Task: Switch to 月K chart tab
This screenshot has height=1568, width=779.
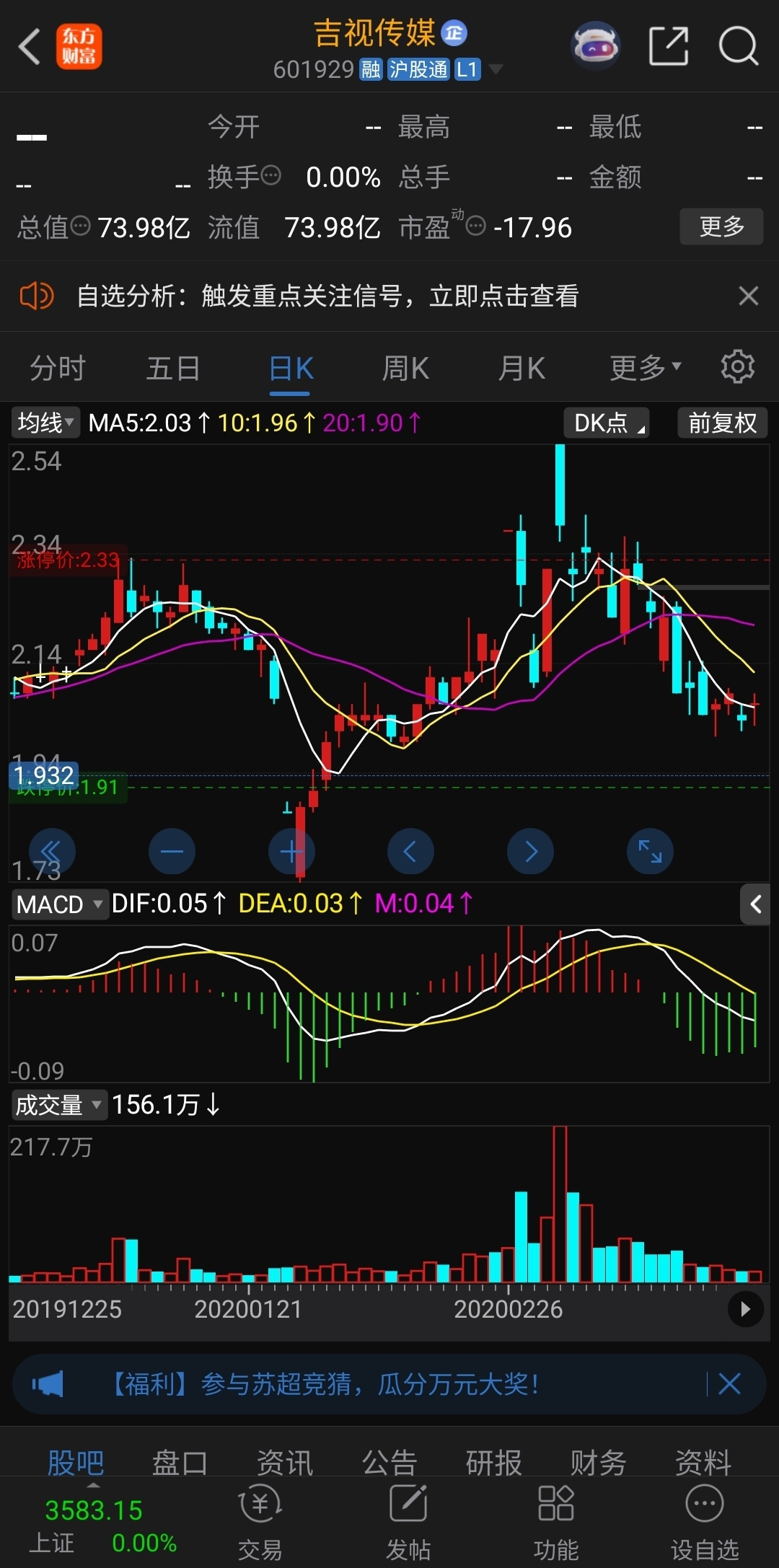Action: tap(521, 369)
